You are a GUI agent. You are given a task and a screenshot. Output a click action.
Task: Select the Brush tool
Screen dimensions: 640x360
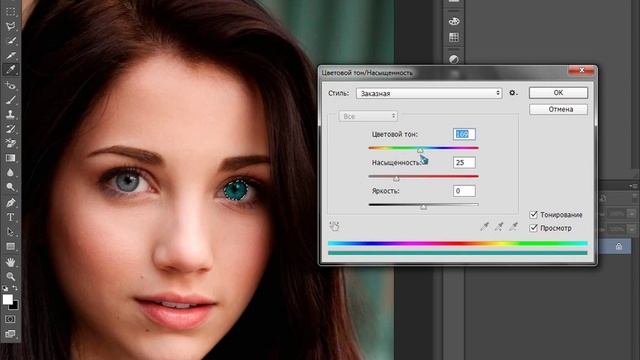pyautogui.click(x=11, y=100)
